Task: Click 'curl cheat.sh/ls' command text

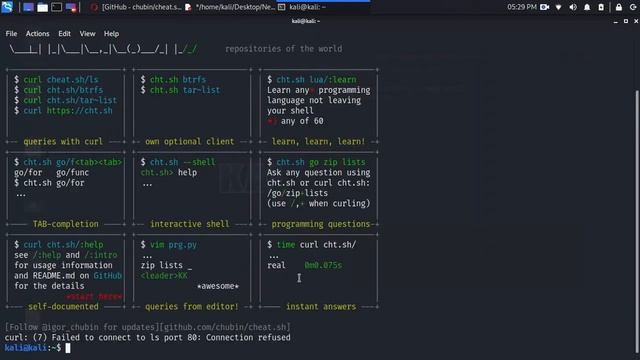Action: point(61,80)
